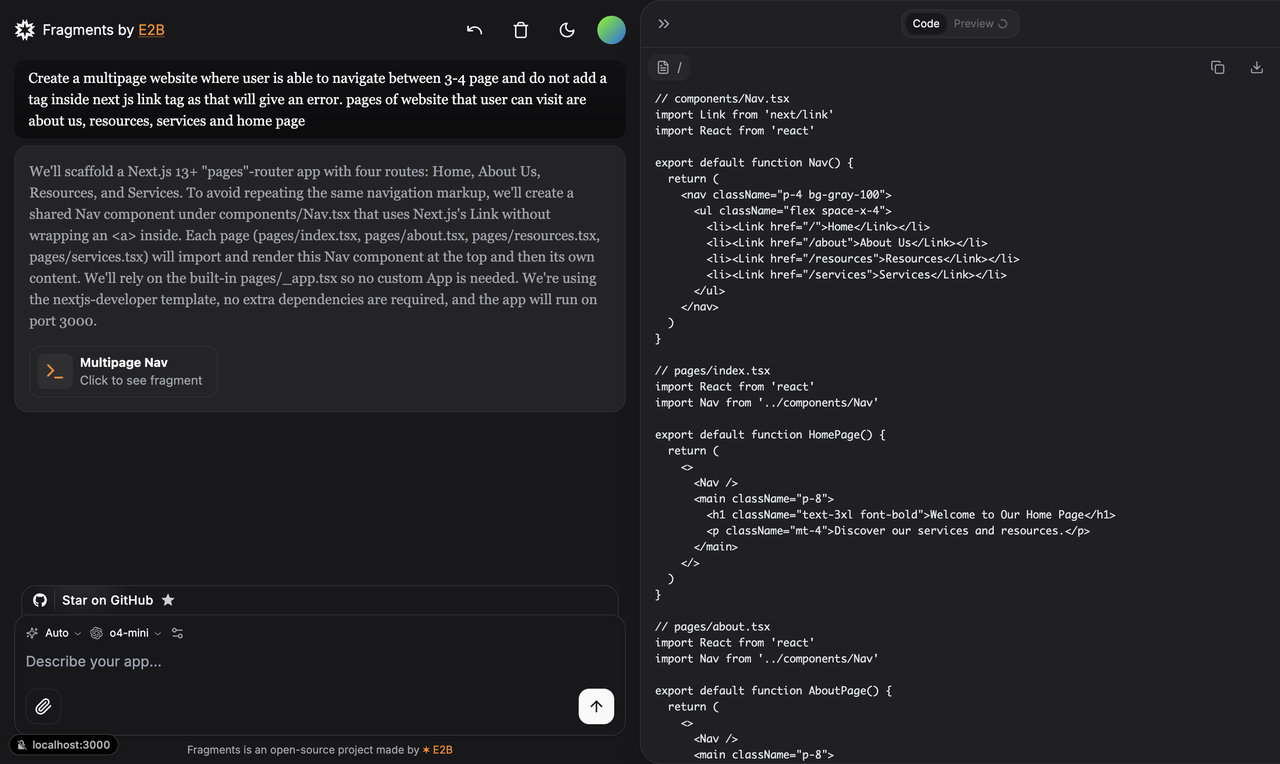The width and height of the screenshot is (1280, 764).
Task: Switch to the Preview tab
Action: (980, 24)
